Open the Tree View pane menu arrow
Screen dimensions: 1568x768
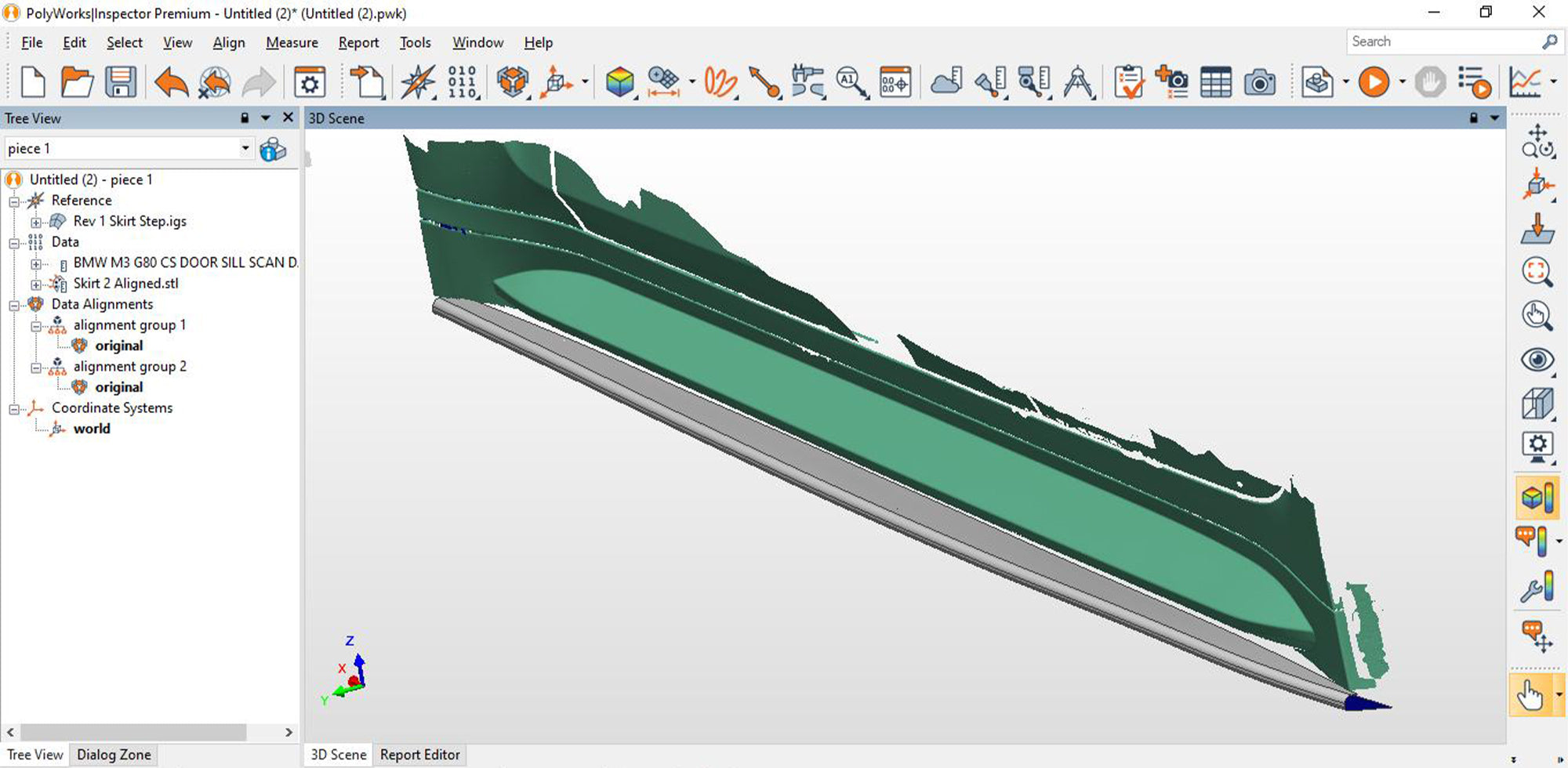coord(266,118)
